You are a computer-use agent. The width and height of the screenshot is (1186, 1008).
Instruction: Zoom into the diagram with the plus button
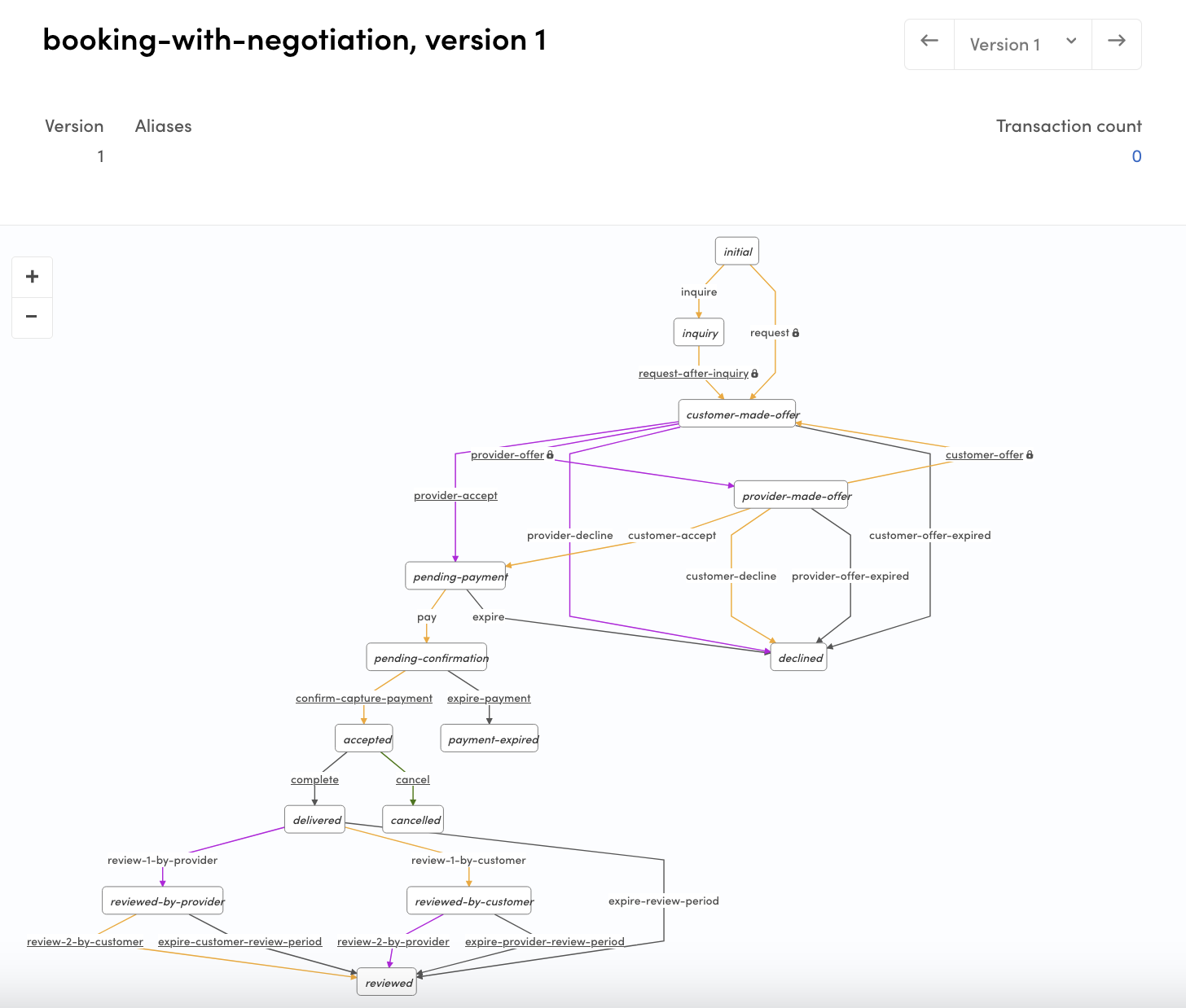[x=32, y=276]
